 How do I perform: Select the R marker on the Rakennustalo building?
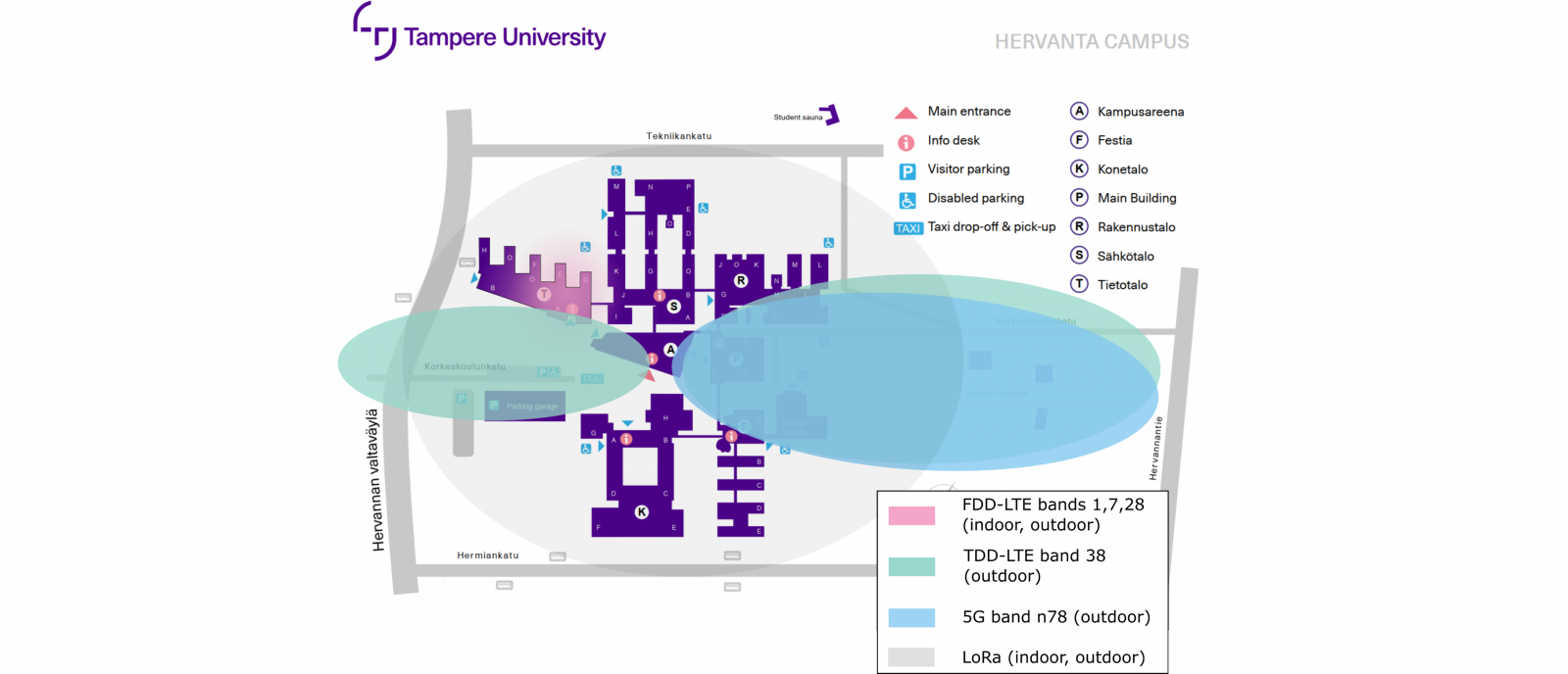(741, 281)
